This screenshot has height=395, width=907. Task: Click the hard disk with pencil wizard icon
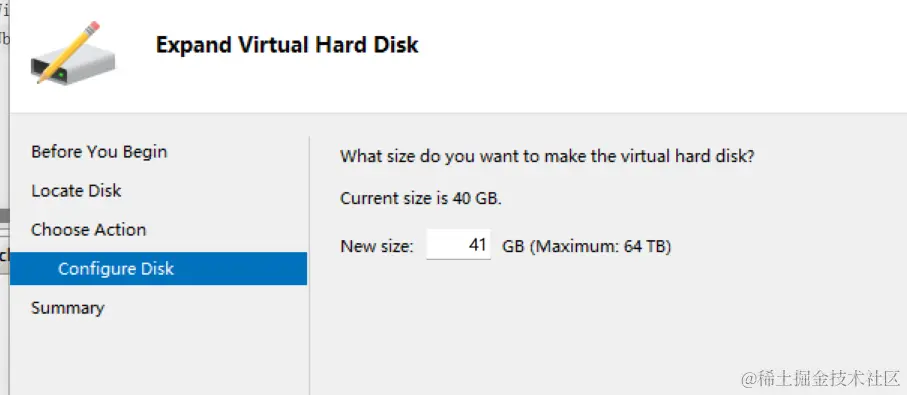(72, 54)
